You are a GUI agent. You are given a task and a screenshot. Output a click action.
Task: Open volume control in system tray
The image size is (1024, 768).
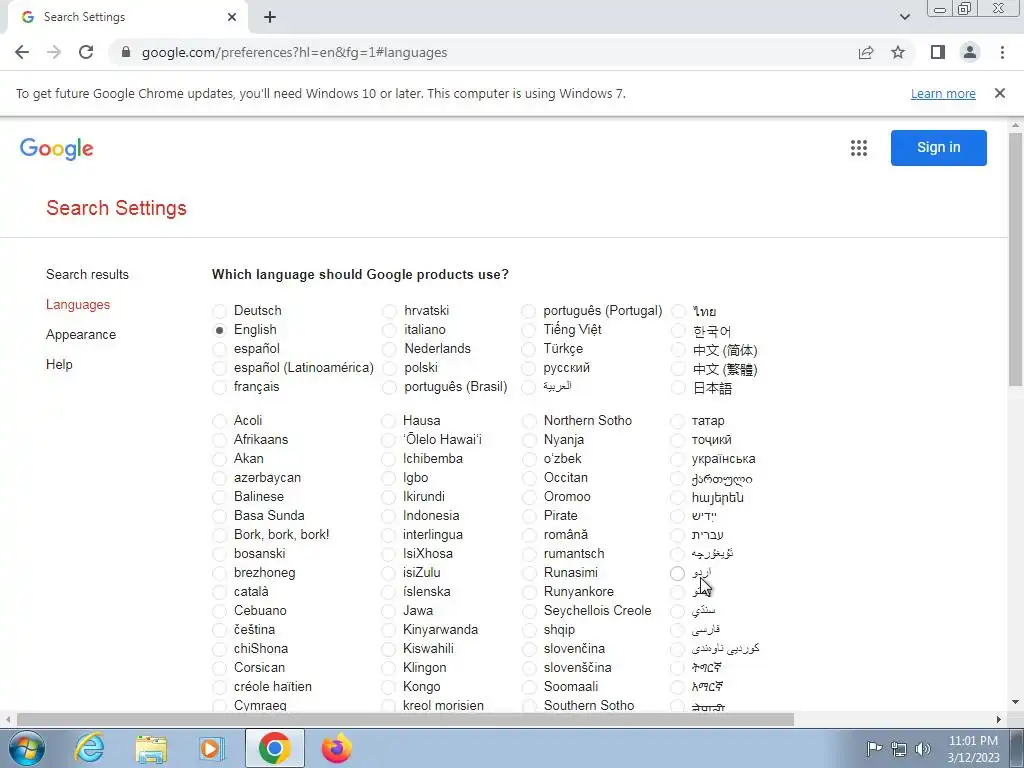pyautogui.click(x=923, y=748)
